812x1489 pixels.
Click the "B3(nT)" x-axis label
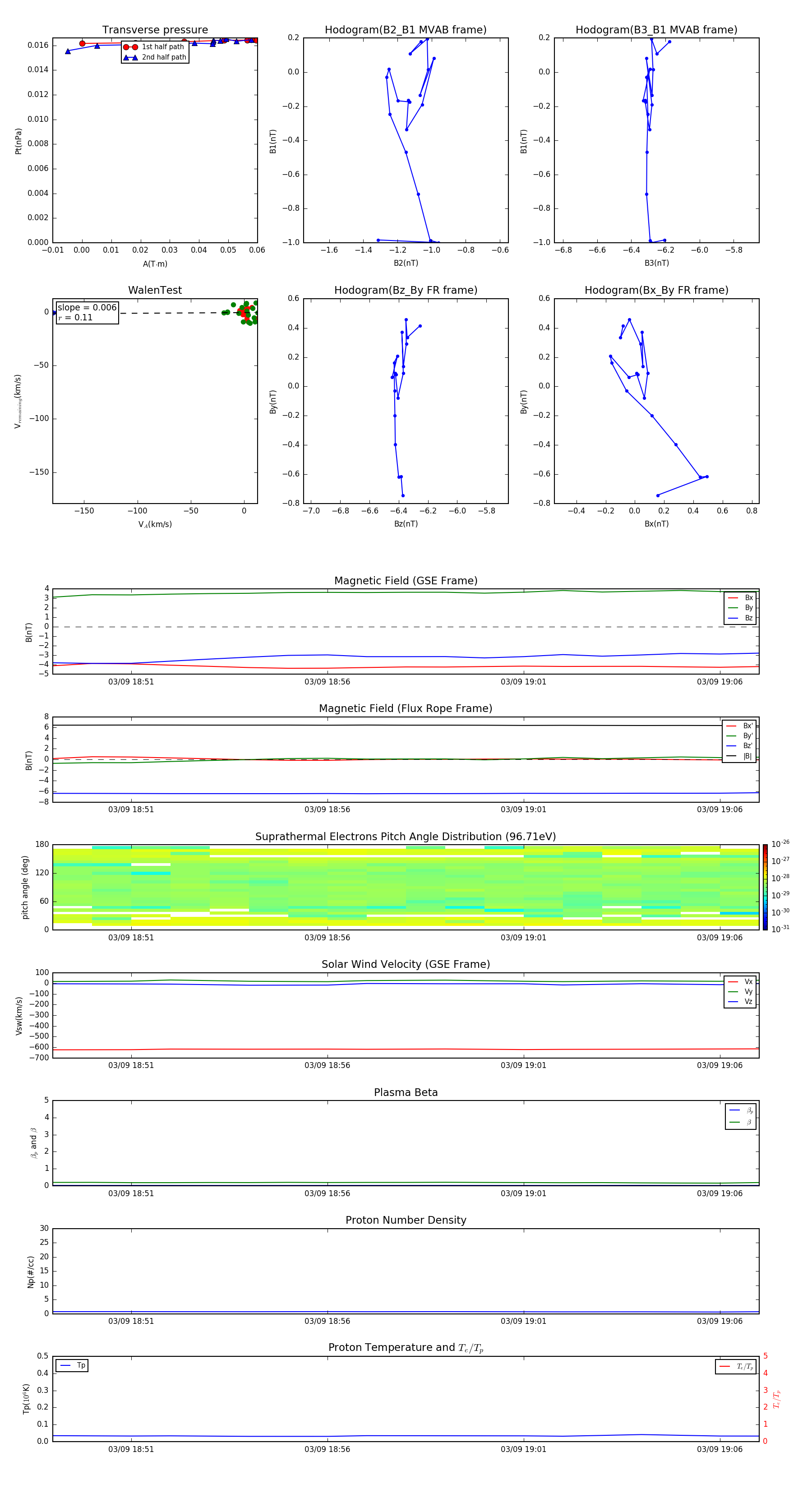tap(656, 263)
